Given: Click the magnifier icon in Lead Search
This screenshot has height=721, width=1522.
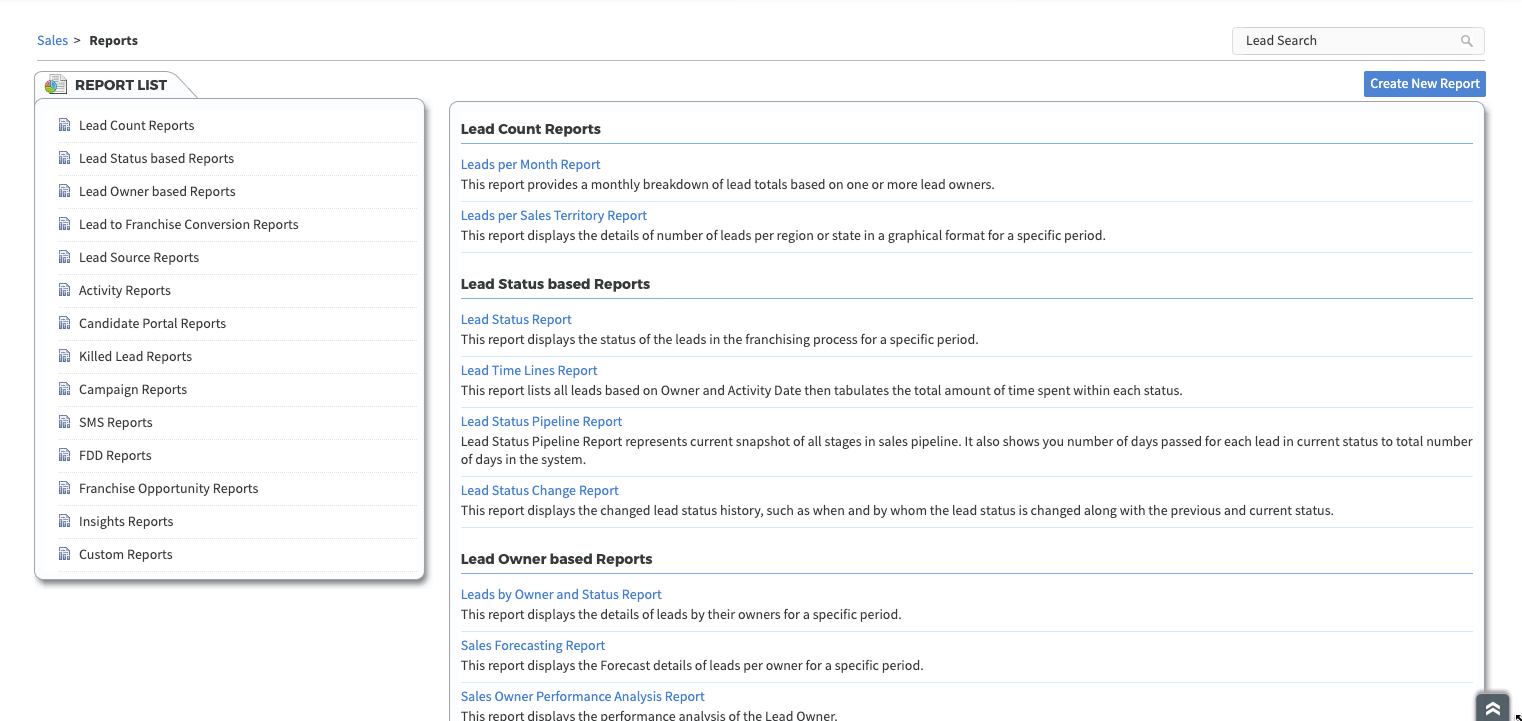Looking at the screenshot, I should tap(1467, 41).
